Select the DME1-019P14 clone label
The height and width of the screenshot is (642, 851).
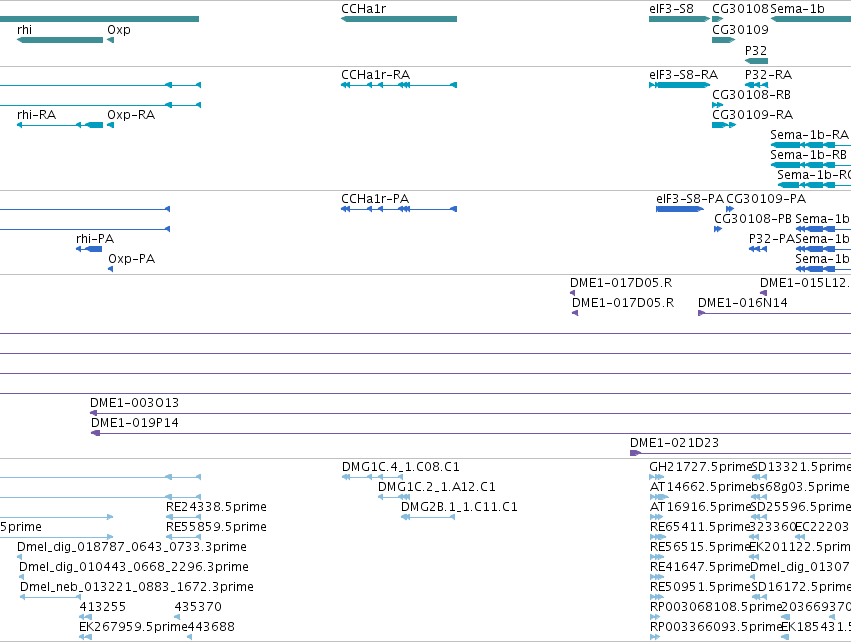(135, 423)
